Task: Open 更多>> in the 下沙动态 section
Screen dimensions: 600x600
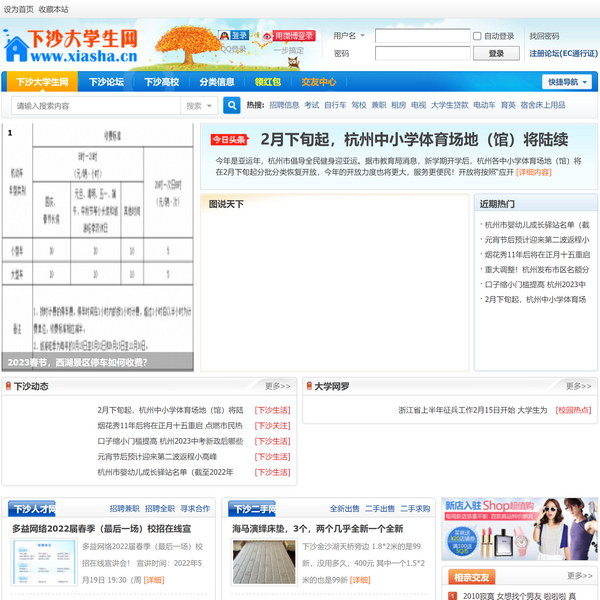Action: (x=277, y=386)
